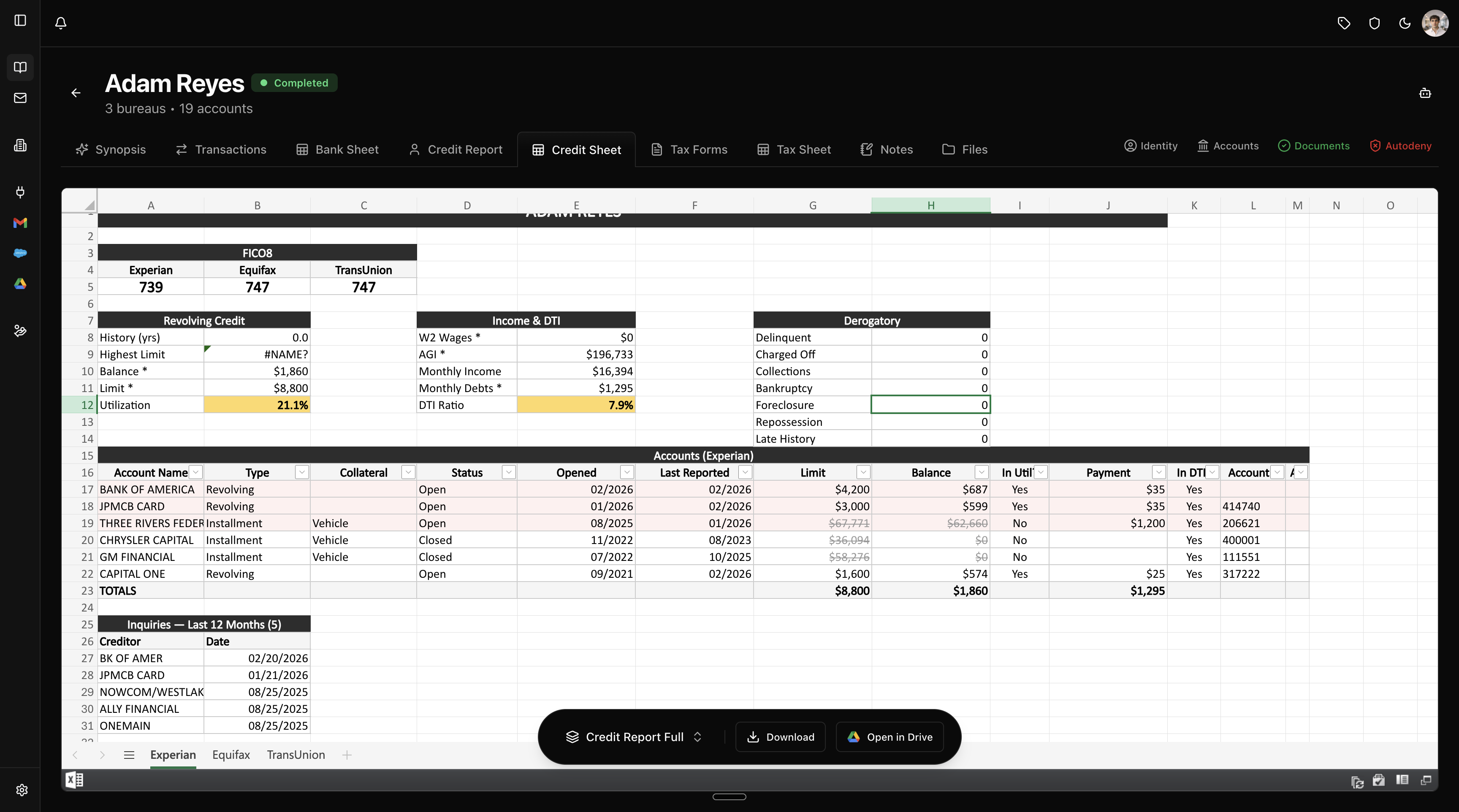
Task: Open the tag icon in the top bar
Action: coord(1343,23)
